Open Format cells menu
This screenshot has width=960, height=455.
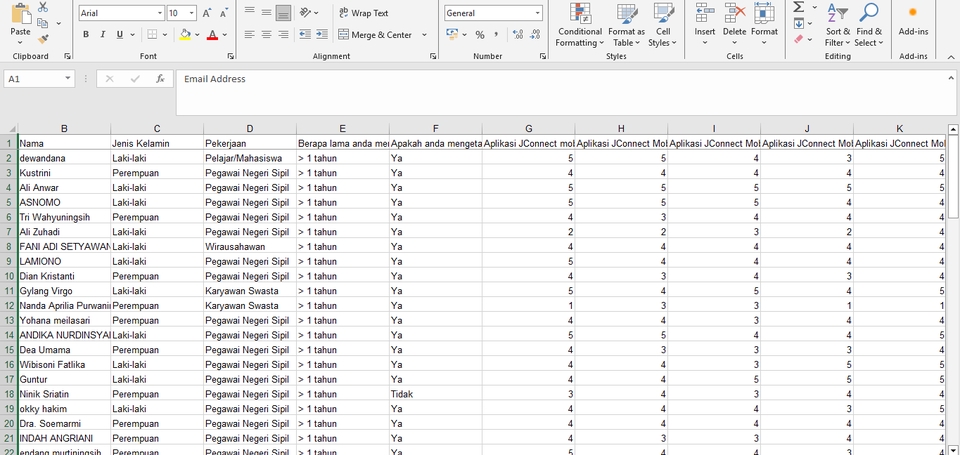764,25
